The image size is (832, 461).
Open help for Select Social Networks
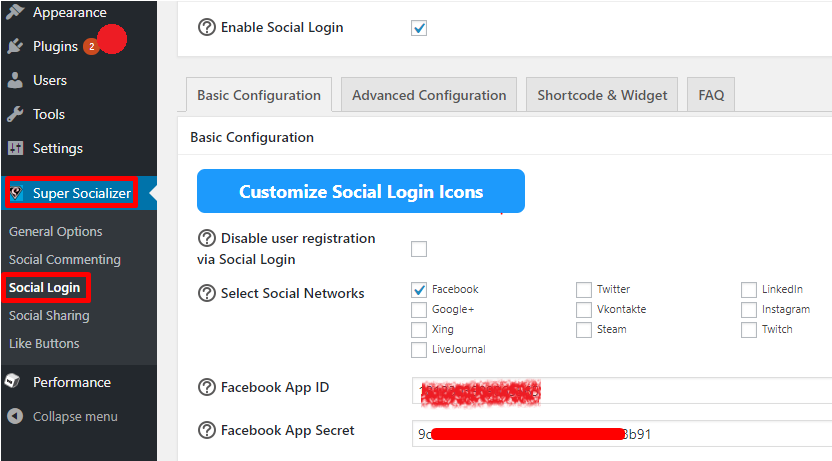point(206,293)
